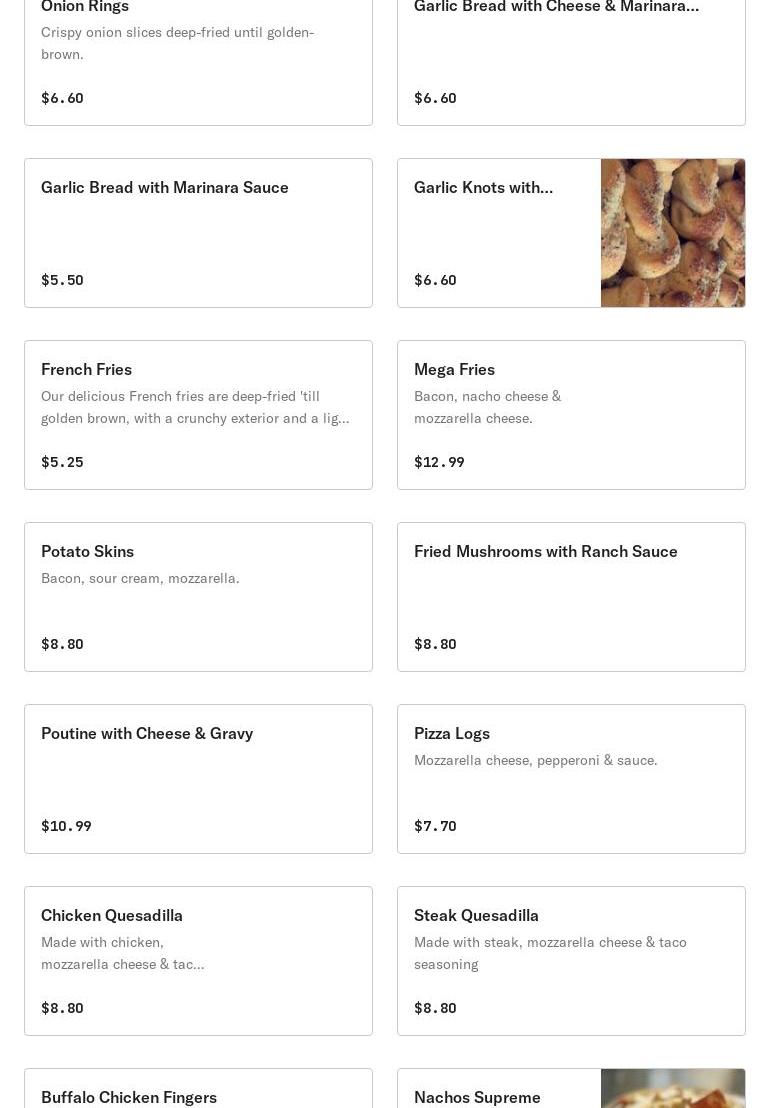Pick the Pizza Logs item

point(571,779)
